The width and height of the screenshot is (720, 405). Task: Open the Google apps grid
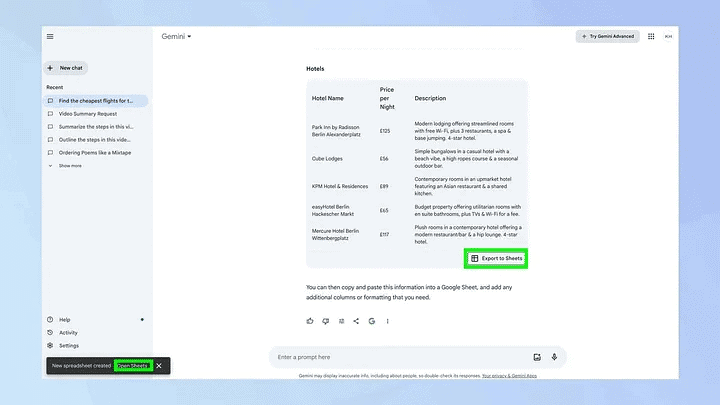click(x=651, y=36)
